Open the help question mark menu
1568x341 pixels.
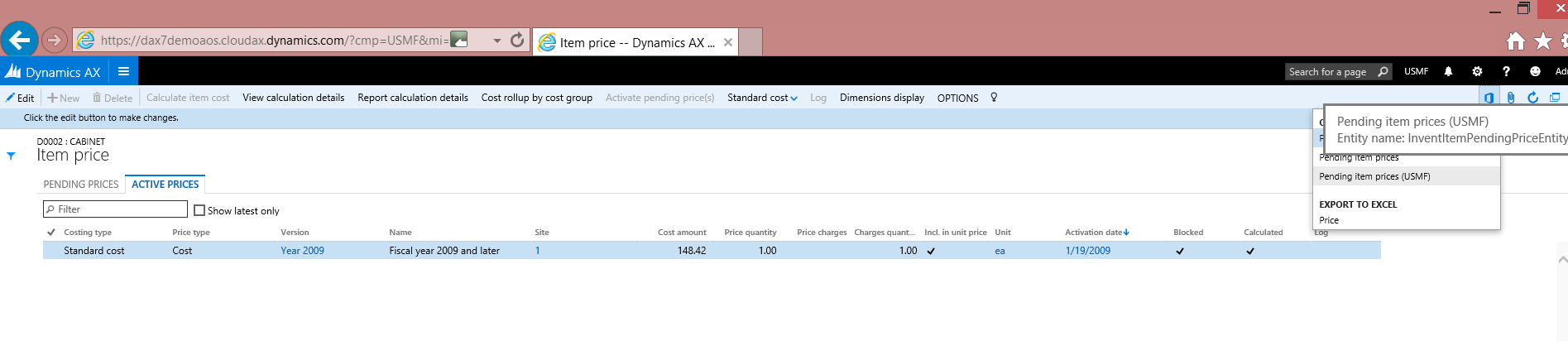pyautogui.click(x=1506, y=72)
